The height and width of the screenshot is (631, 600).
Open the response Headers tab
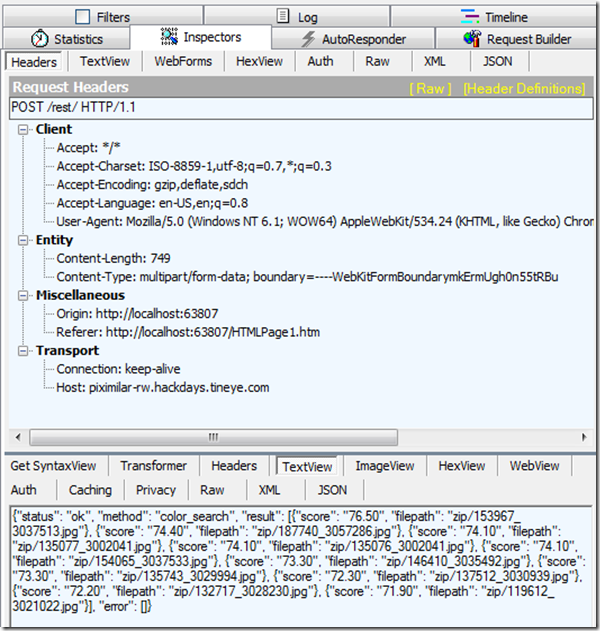tap(234, 466)
